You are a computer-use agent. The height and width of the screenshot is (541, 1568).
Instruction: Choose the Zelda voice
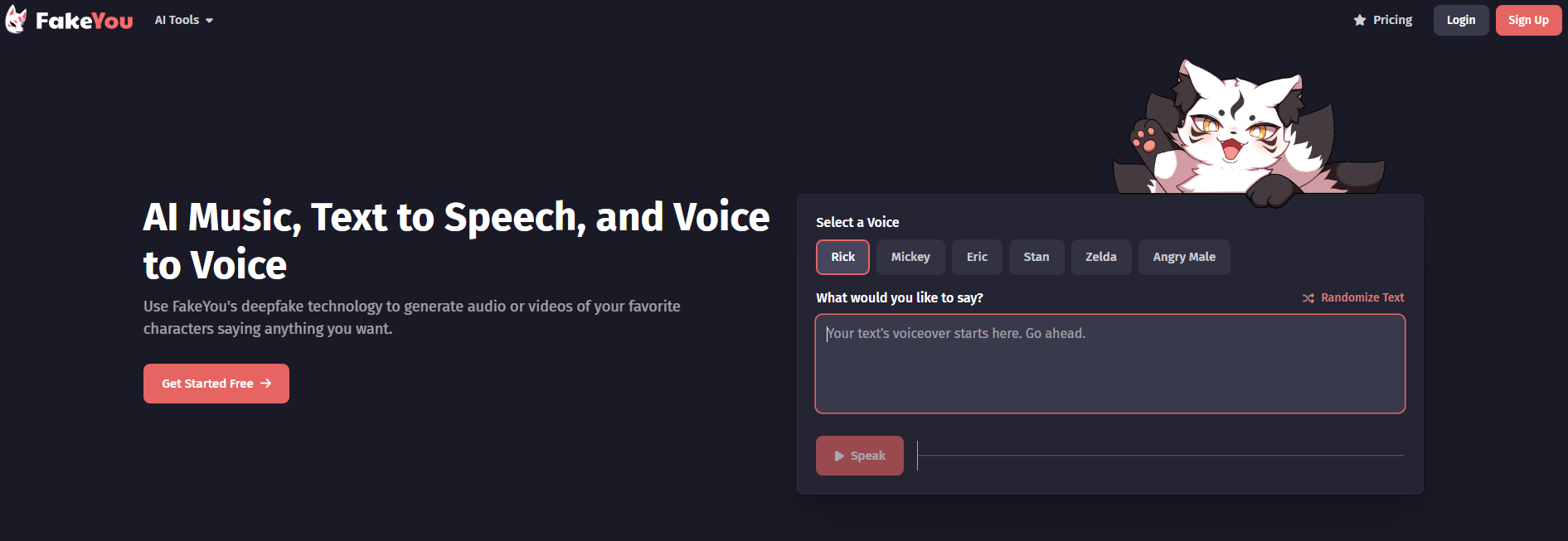coord(1100,257)
